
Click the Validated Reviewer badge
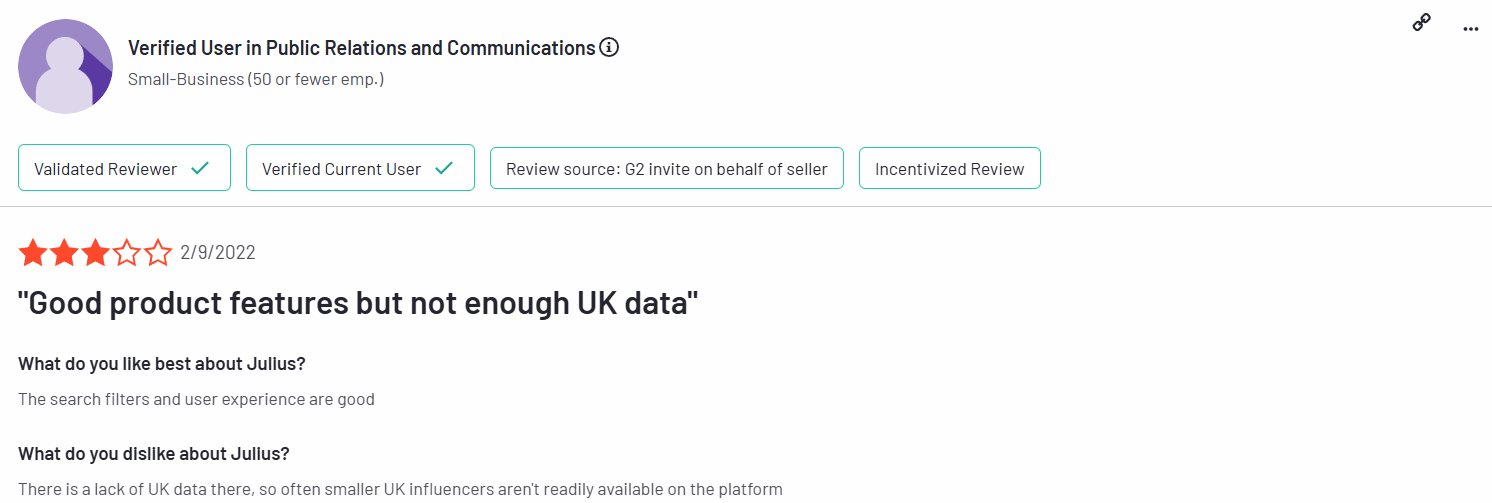pos(124,168)
